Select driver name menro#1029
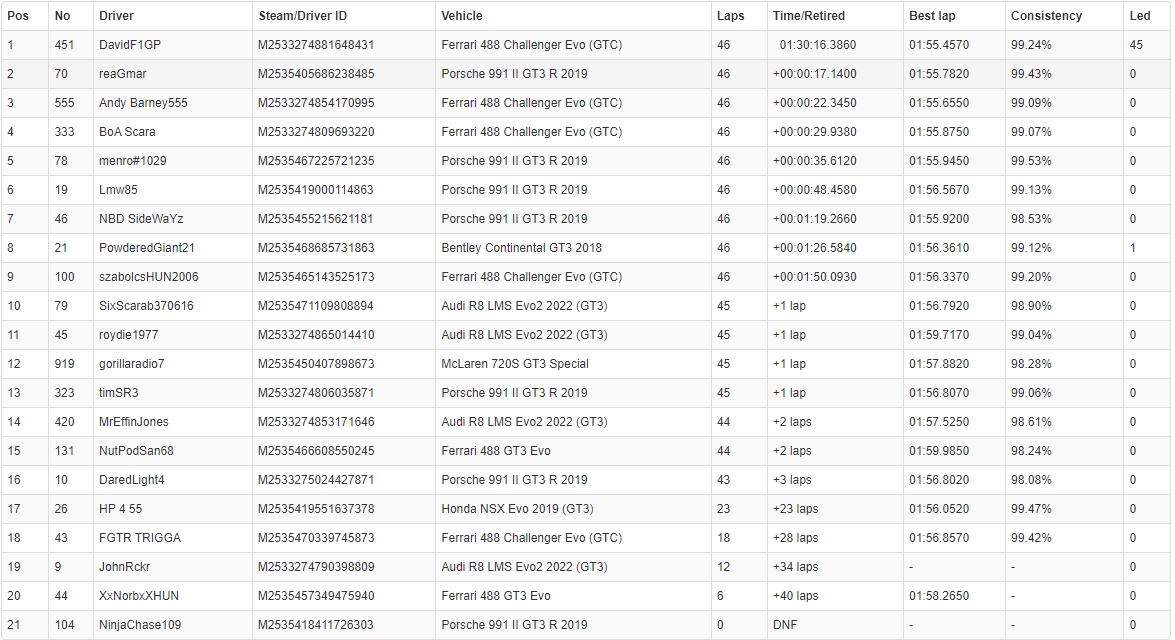Screen dimensions: 1175x640 pos(133,161)
